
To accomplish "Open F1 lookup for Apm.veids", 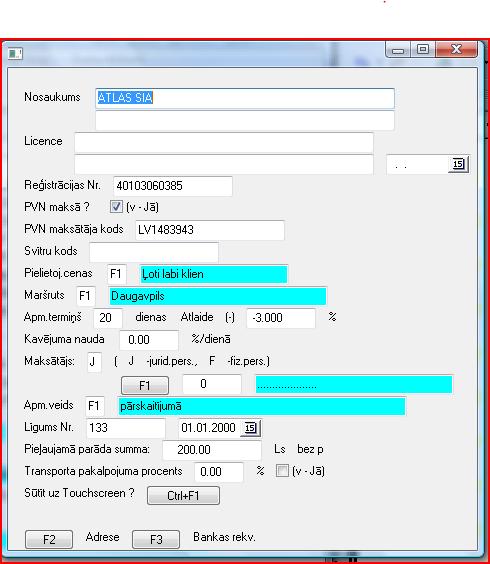I will [95, 406].
